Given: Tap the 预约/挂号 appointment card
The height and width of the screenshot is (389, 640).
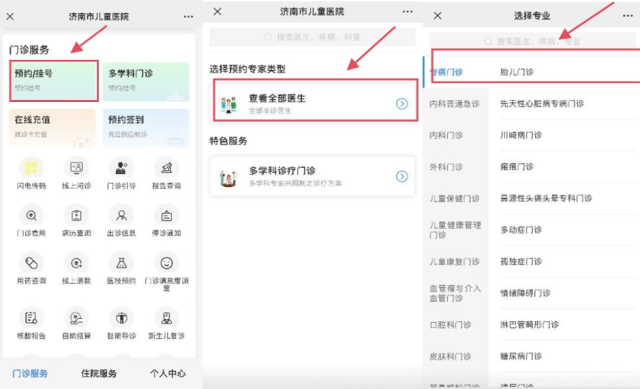Looking at the screenshot, I should [54, 81].
